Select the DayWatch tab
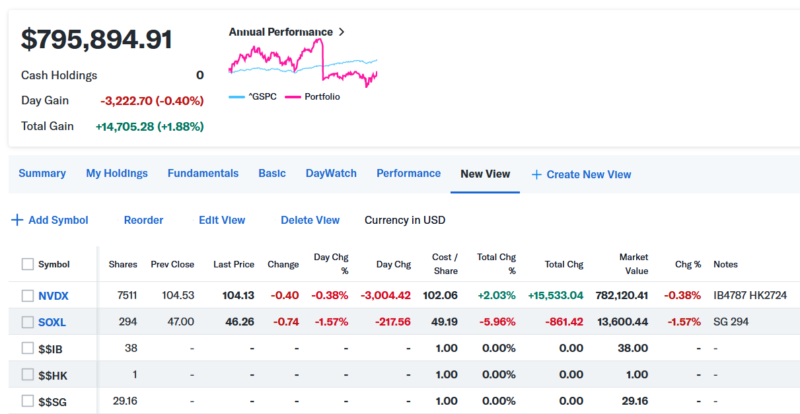 click(330, 174)
